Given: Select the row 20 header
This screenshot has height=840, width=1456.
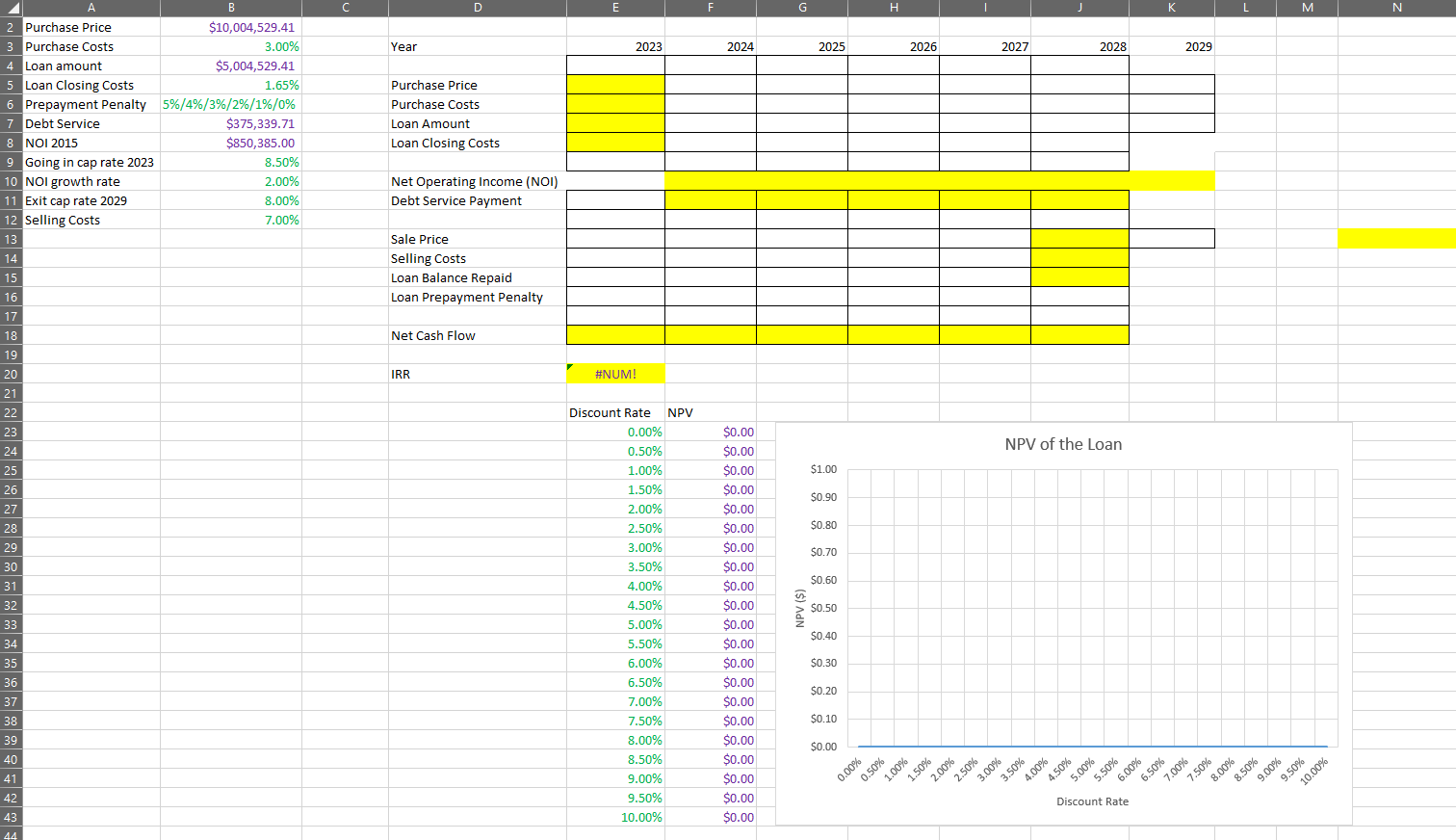Looking at the screenshot, I should (x=11, y=374).
